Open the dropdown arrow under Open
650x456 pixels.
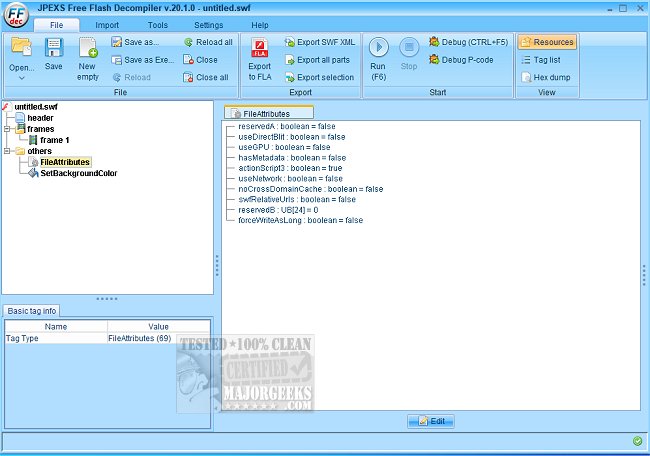coord(21,77)
